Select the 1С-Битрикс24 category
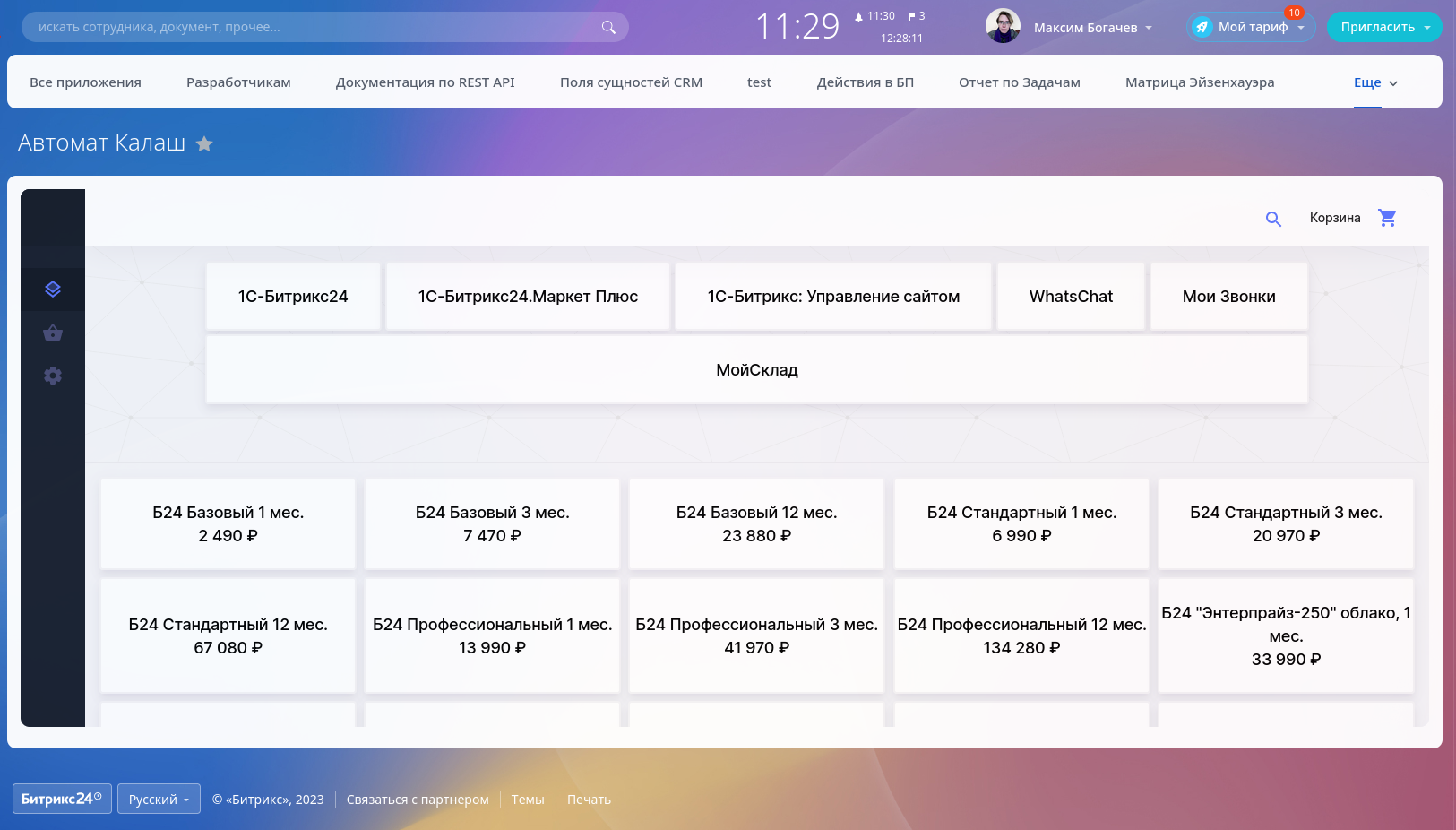The height and width of the screenshot is (830, 1456). click(x=293, y=297)
